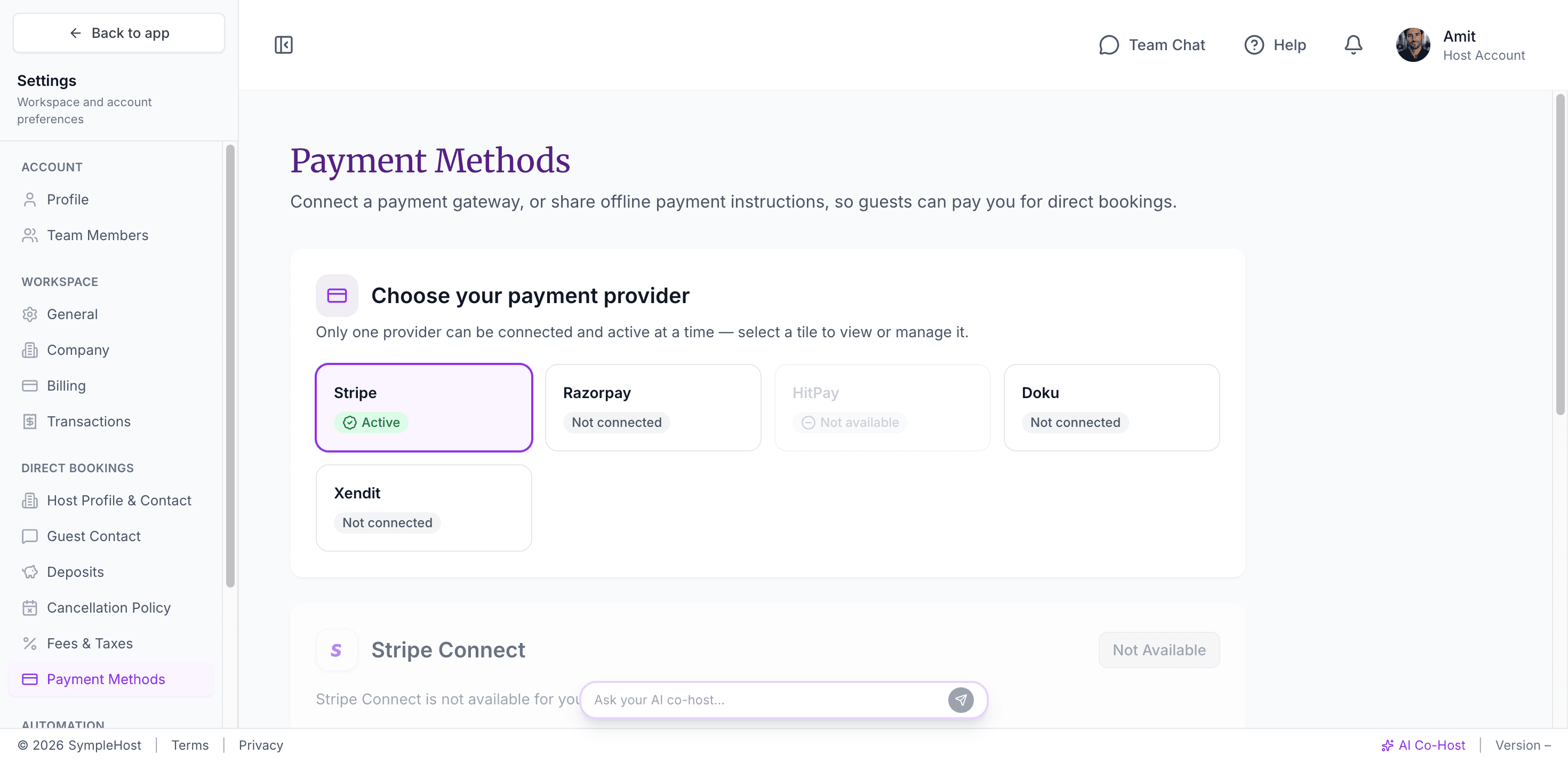Click the credit card provider icon
This screenshot has height=762, width=1568.
(x=337, y=296)
